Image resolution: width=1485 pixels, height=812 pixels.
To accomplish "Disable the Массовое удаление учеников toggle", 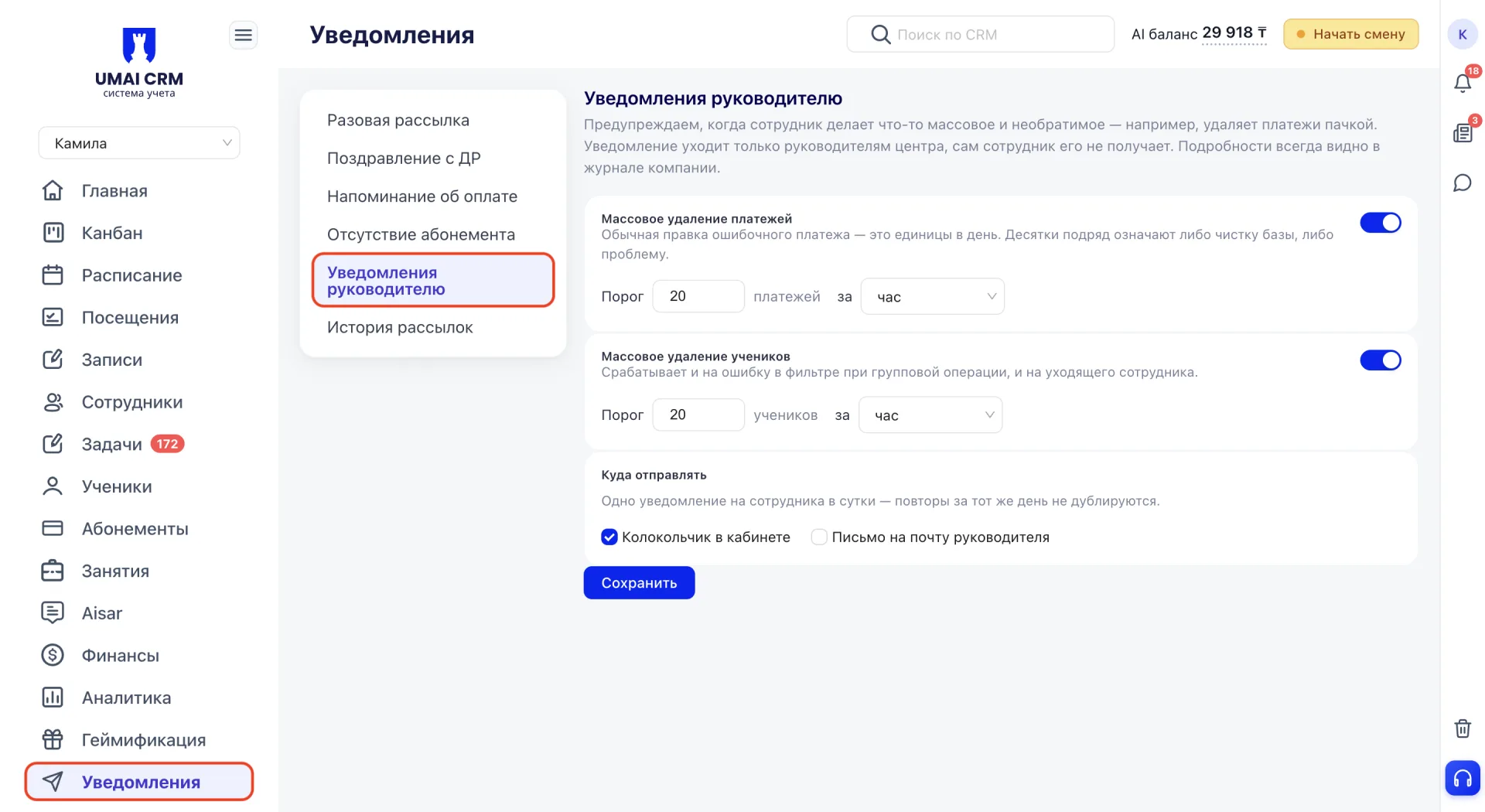I will click(1381, 360).
